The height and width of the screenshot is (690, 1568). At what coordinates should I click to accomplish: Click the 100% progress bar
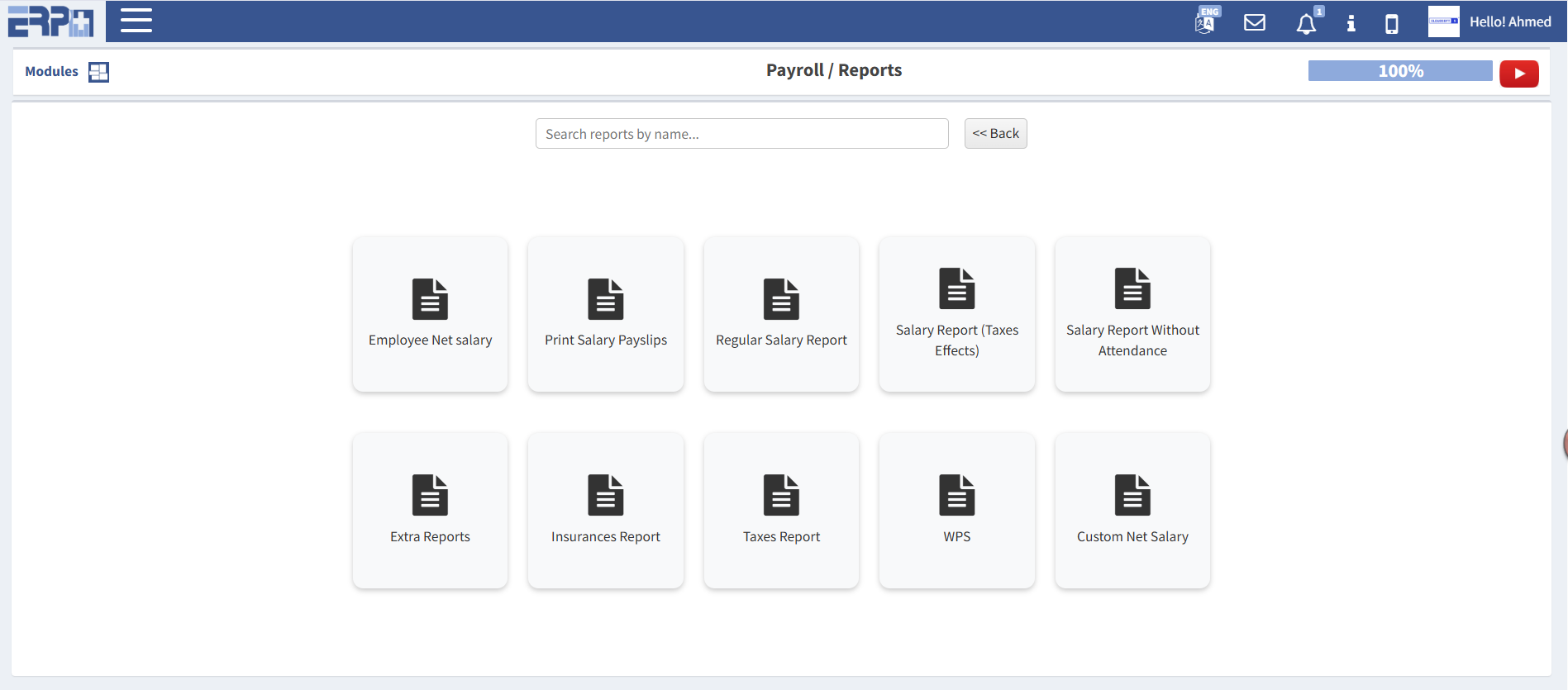click(x=1399, y=71)
